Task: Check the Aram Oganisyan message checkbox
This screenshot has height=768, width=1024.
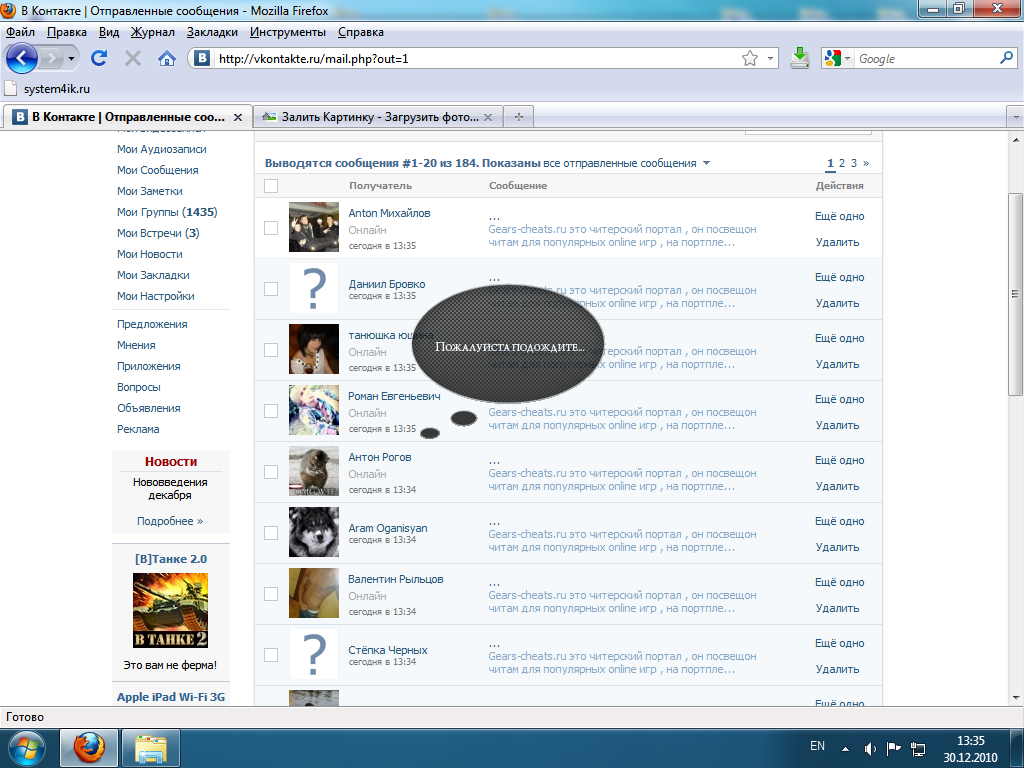Action: [271, 533]
